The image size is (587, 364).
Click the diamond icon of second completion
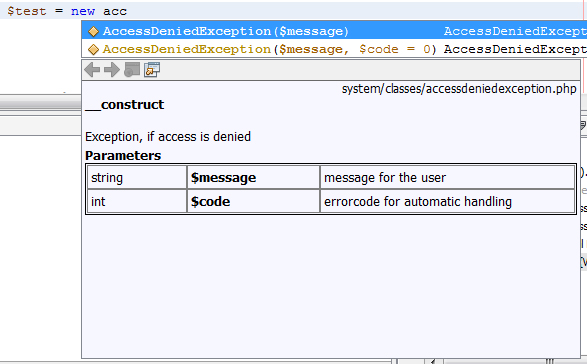click(x=93, y=49)
